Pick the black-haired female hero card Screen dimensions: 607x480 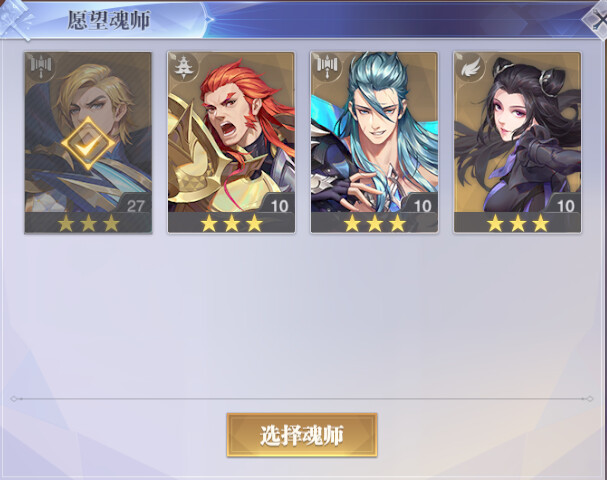518,143
